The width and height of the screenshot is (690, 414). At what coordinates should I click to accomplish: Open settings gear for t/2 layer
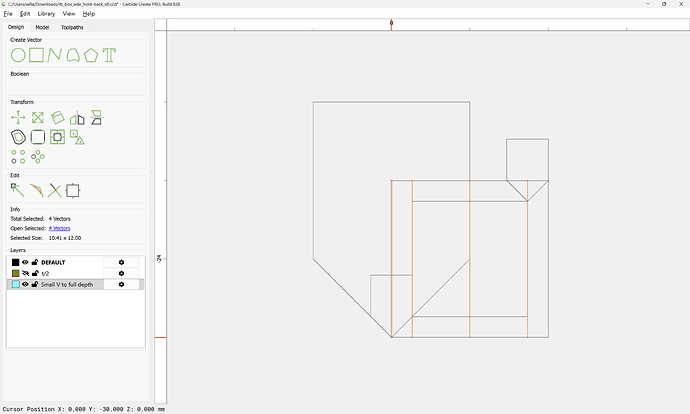pos(121,273)
